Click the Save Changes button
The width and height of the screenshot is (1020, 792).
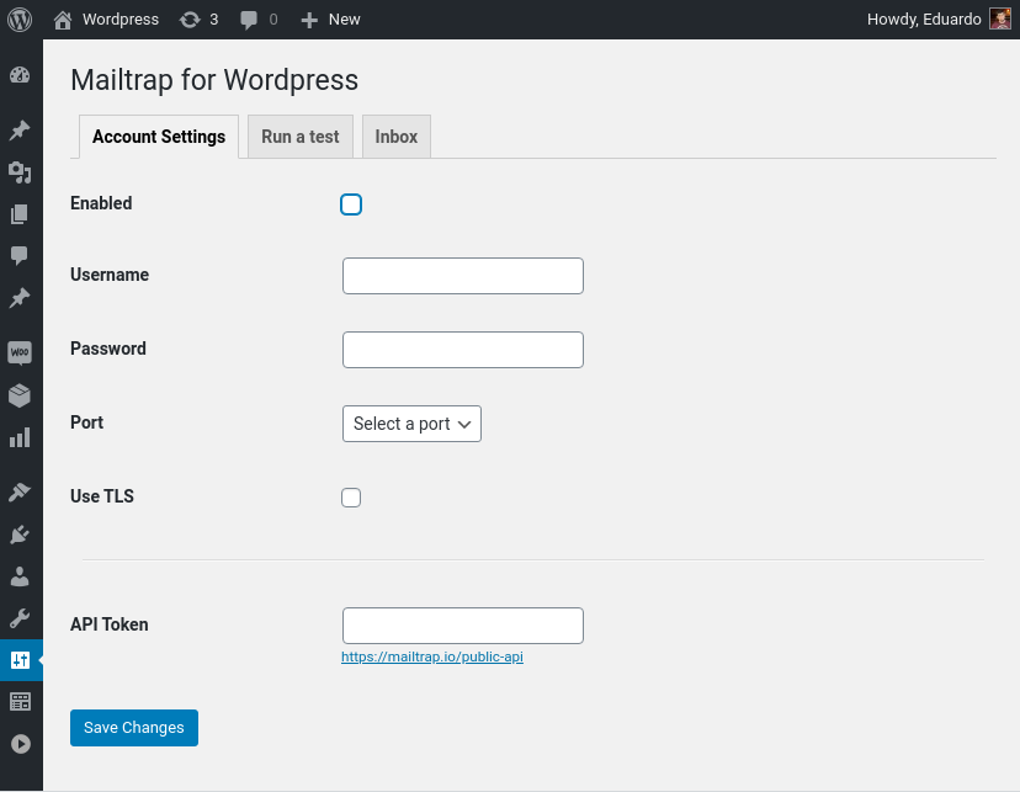click(x=134, y=728)
